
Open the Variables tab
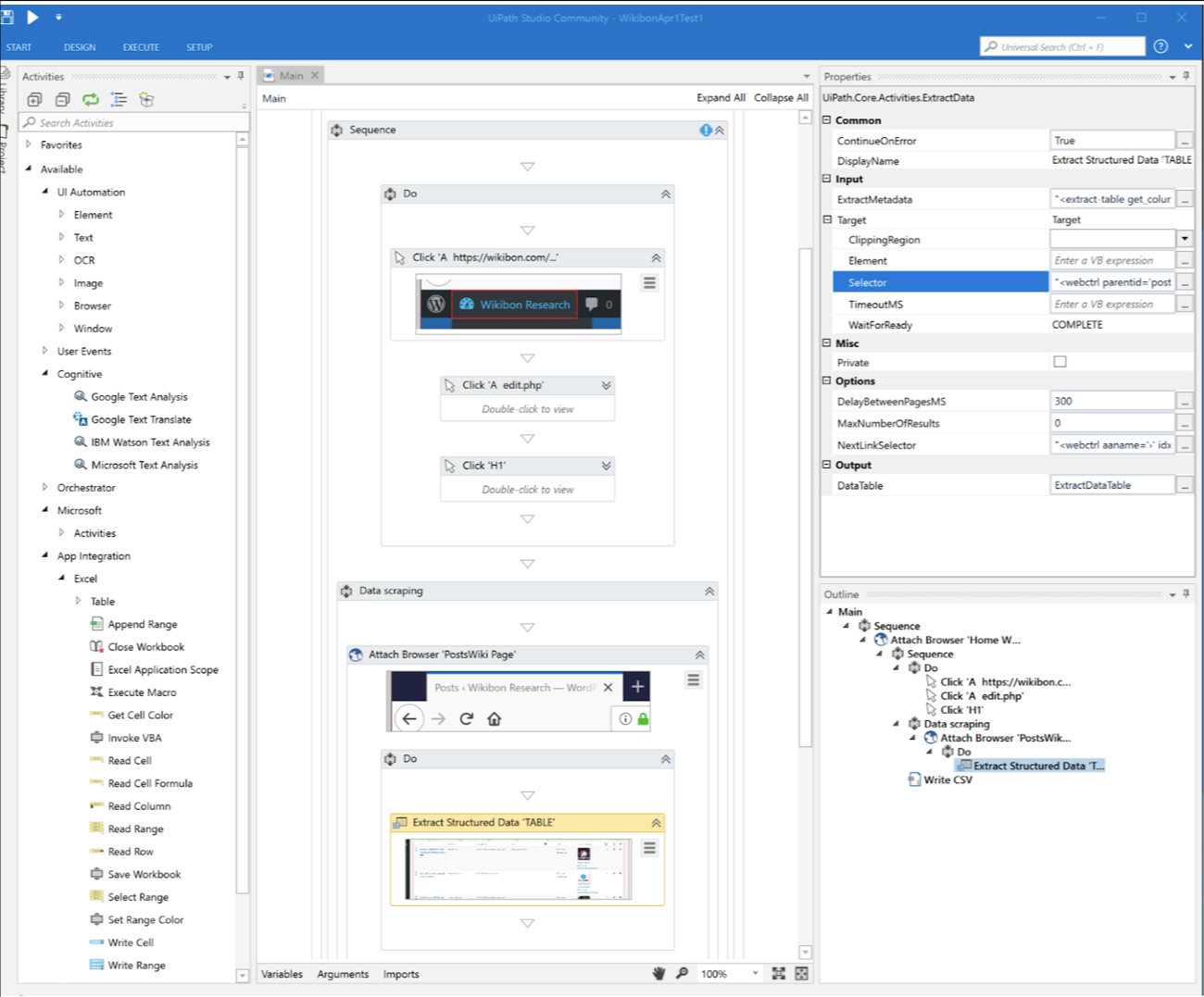[282, 974]
